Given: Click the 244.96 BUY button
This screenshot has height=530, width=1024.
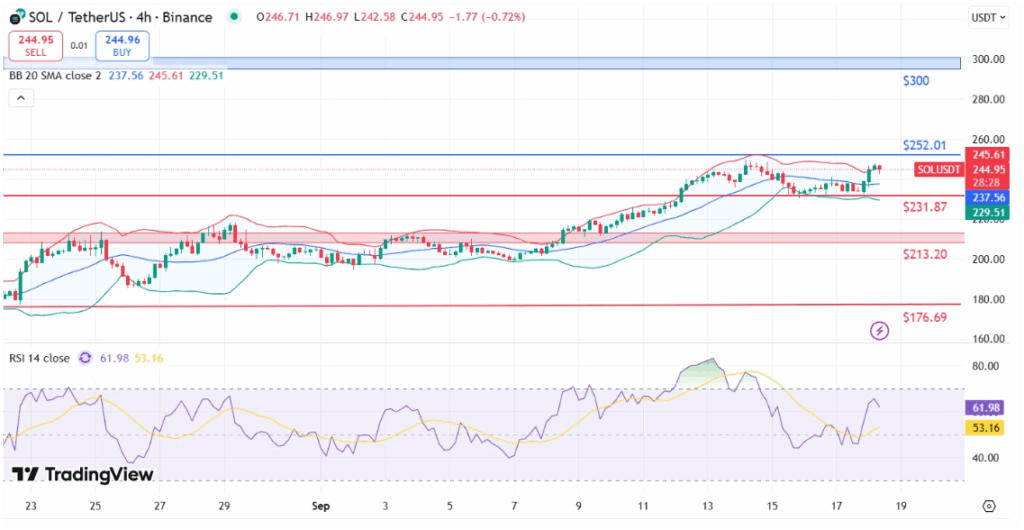Looking at the screenshot, I should (x=122, y=46).
